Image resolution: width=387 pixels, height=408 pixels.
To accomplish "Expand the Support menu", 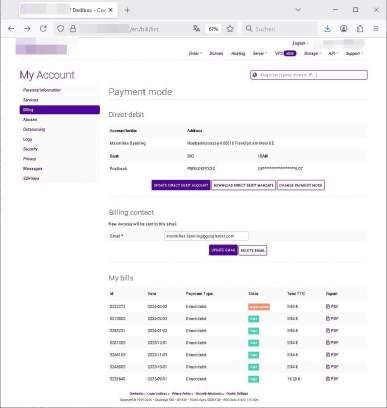I will (x=354, y=53).
